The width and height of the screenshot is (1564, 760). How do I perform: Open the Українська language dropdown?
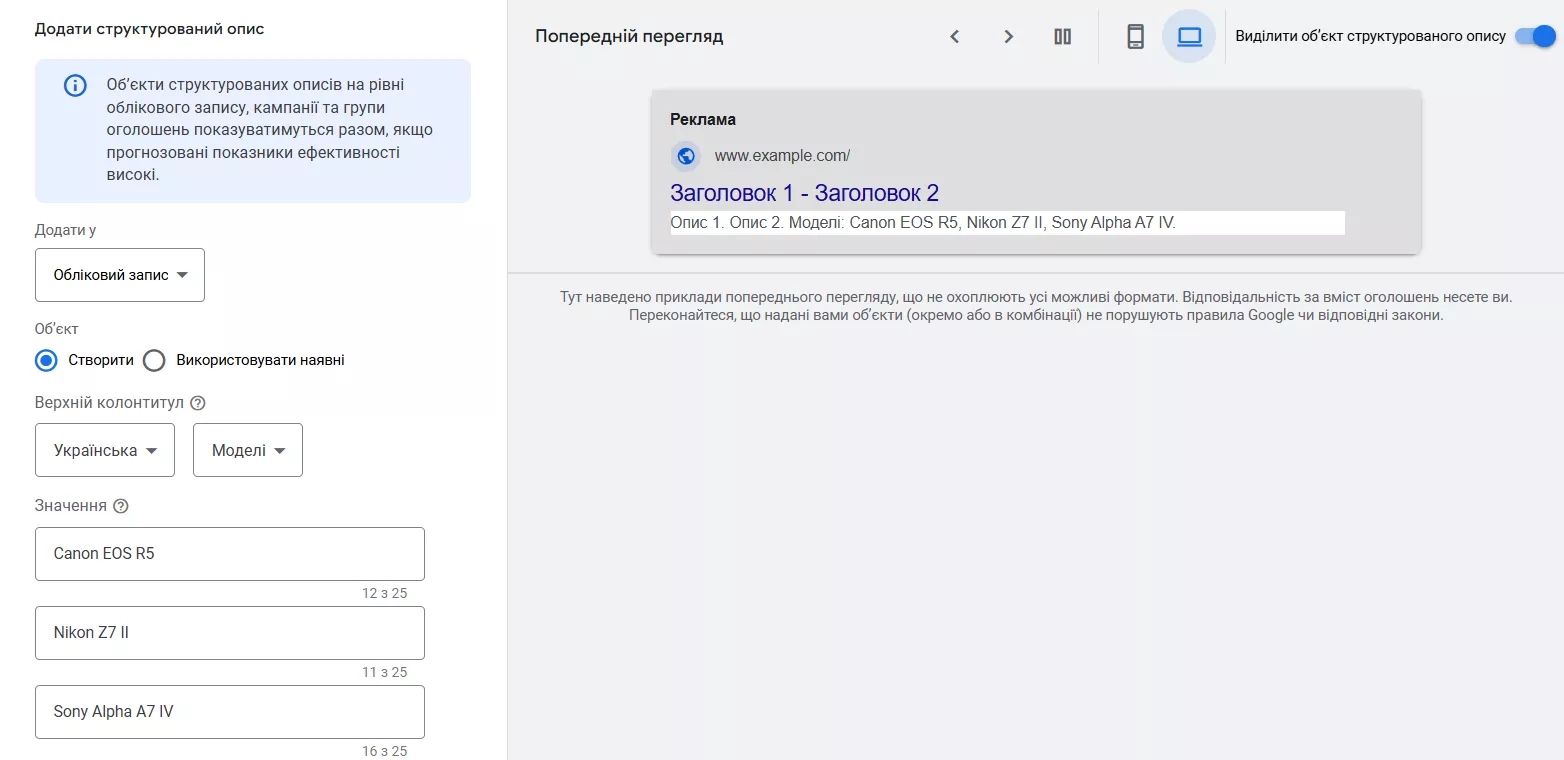pyautogui.click(x=104, y=450)
